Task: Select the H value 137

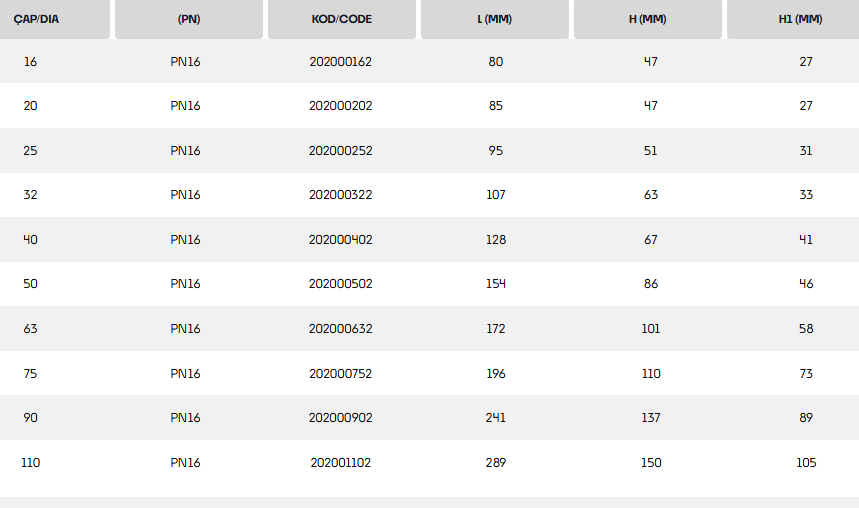Action: coord(650,418)
